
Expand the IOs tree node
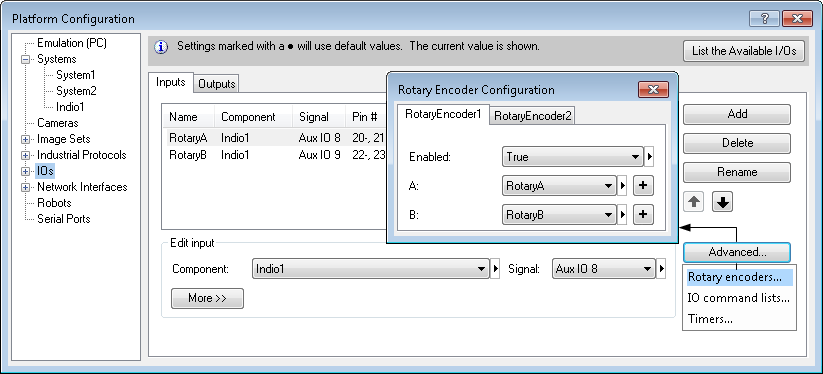pos(25,172)
